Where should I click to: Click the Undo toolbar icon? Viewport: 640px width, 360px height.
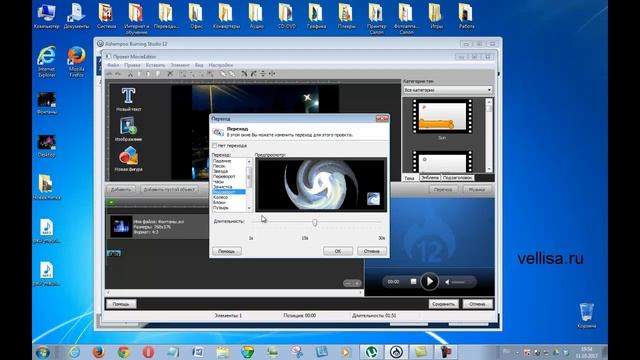[x=109, y=74]
